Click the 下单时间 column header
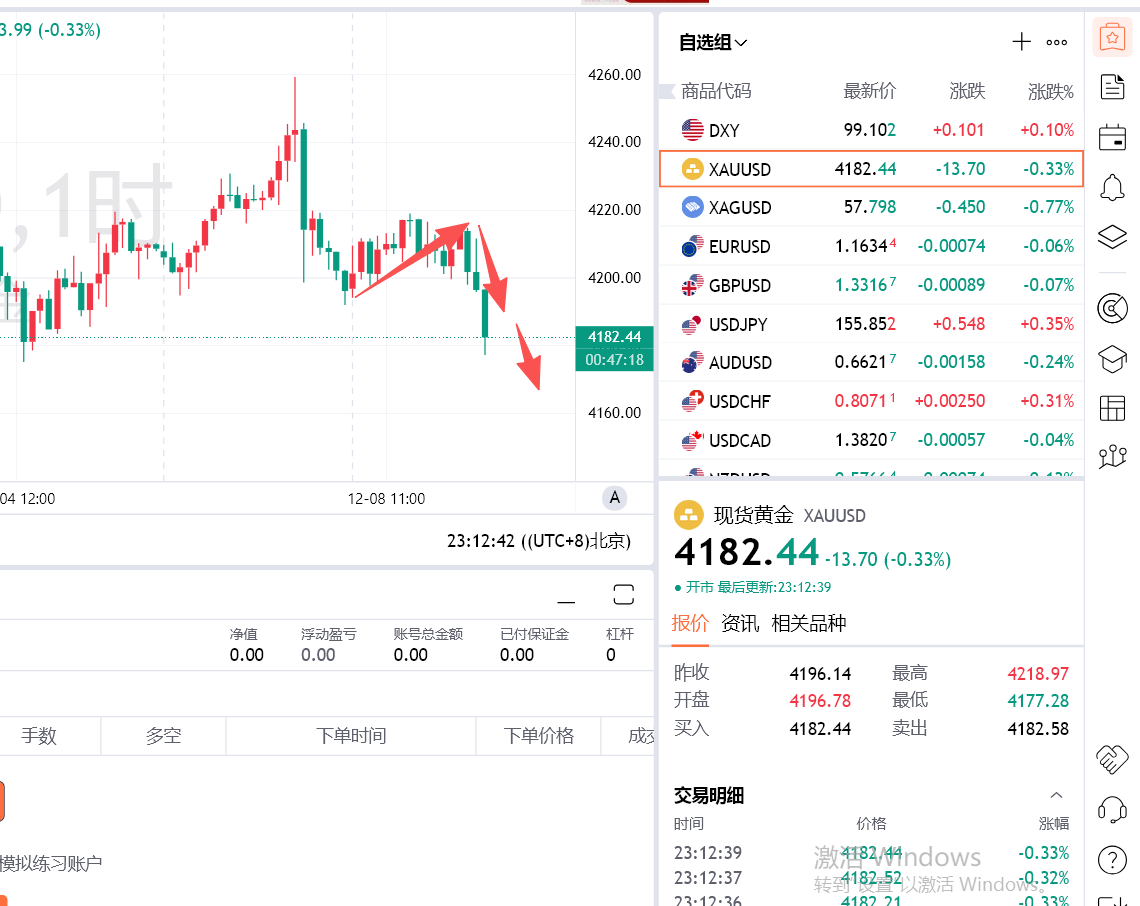1140x906 pixels. tap(351, 736)
